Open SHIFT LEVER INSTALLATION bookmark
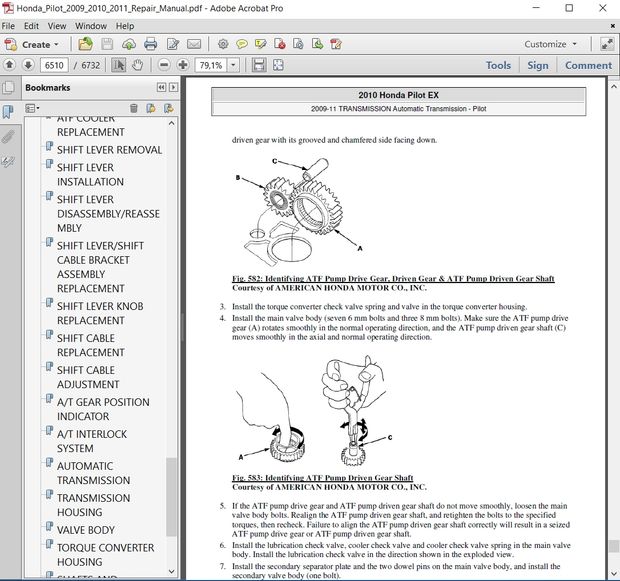Screen dimensions: 620x581 91,175
